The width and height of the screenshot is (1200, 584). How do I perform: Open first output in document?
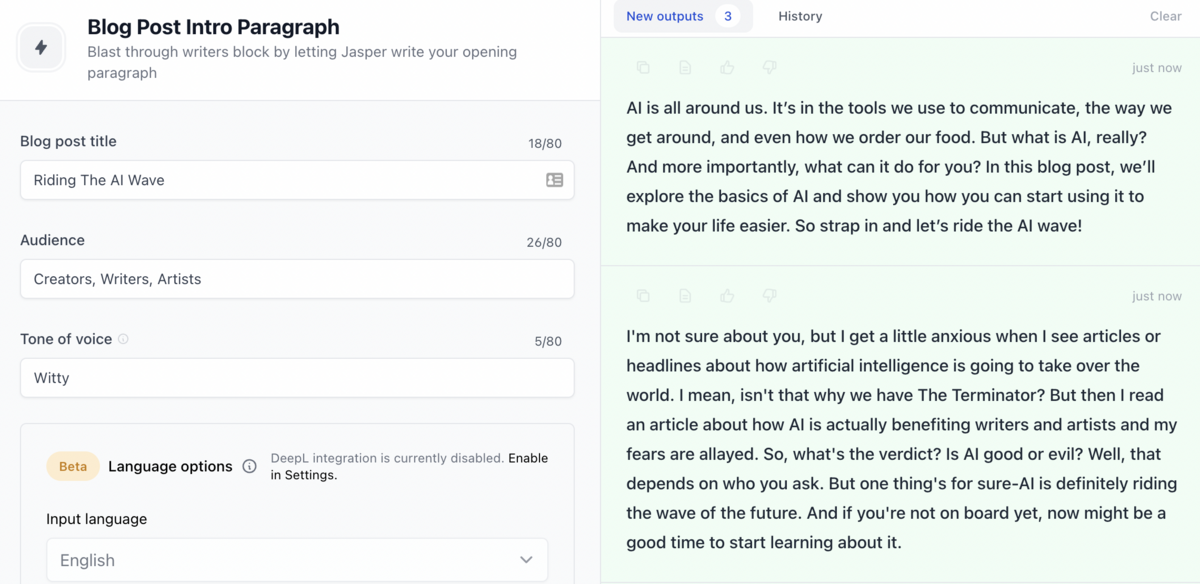[685, 68]
